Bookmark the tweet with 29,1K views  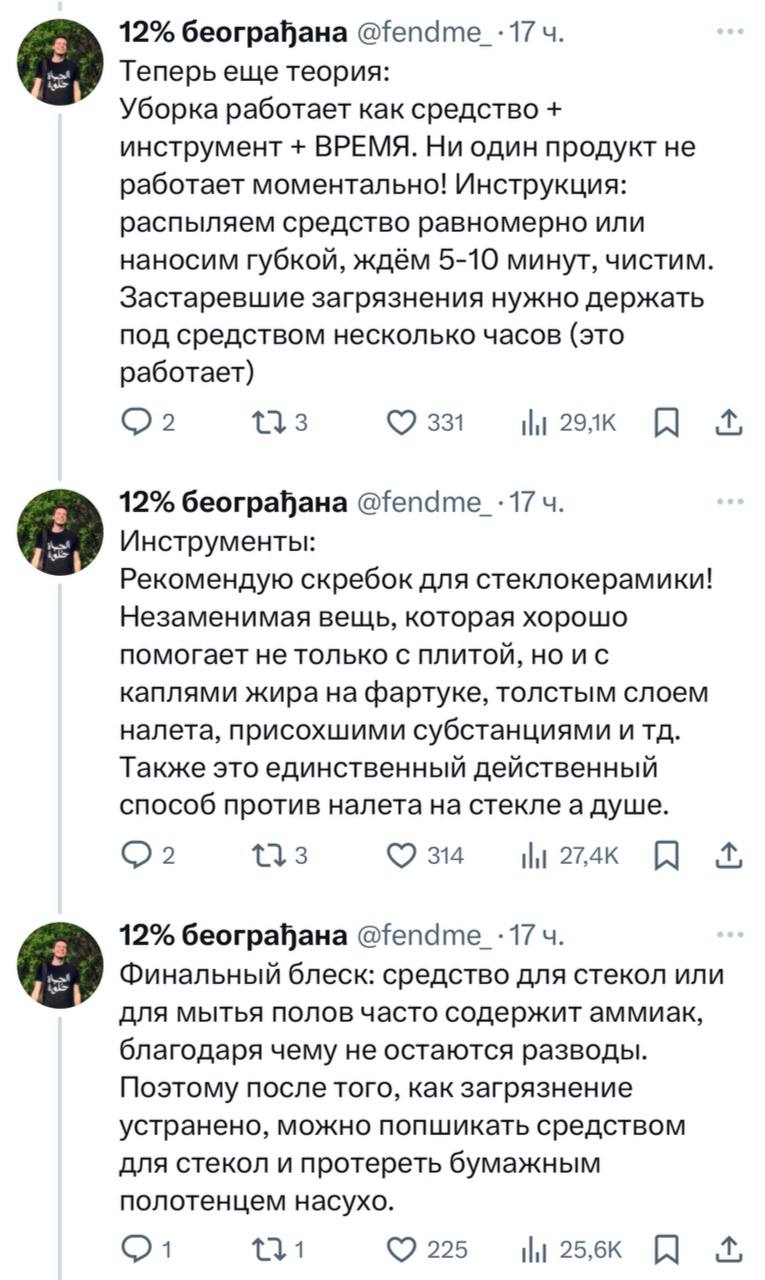(x=663, y=423)
